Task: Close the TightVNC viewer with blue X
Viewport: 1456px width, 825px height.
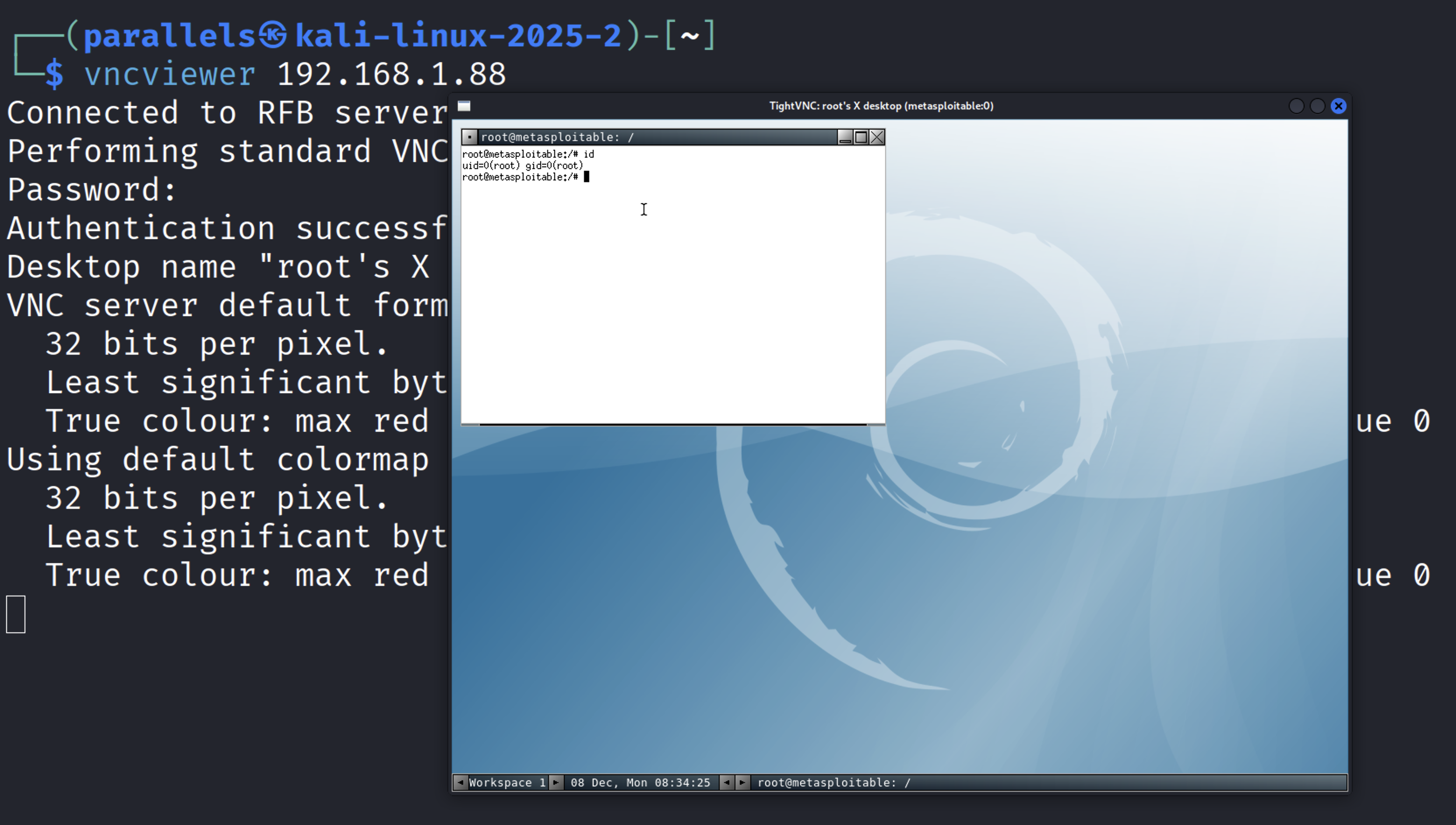Action: click(1338, 106)
